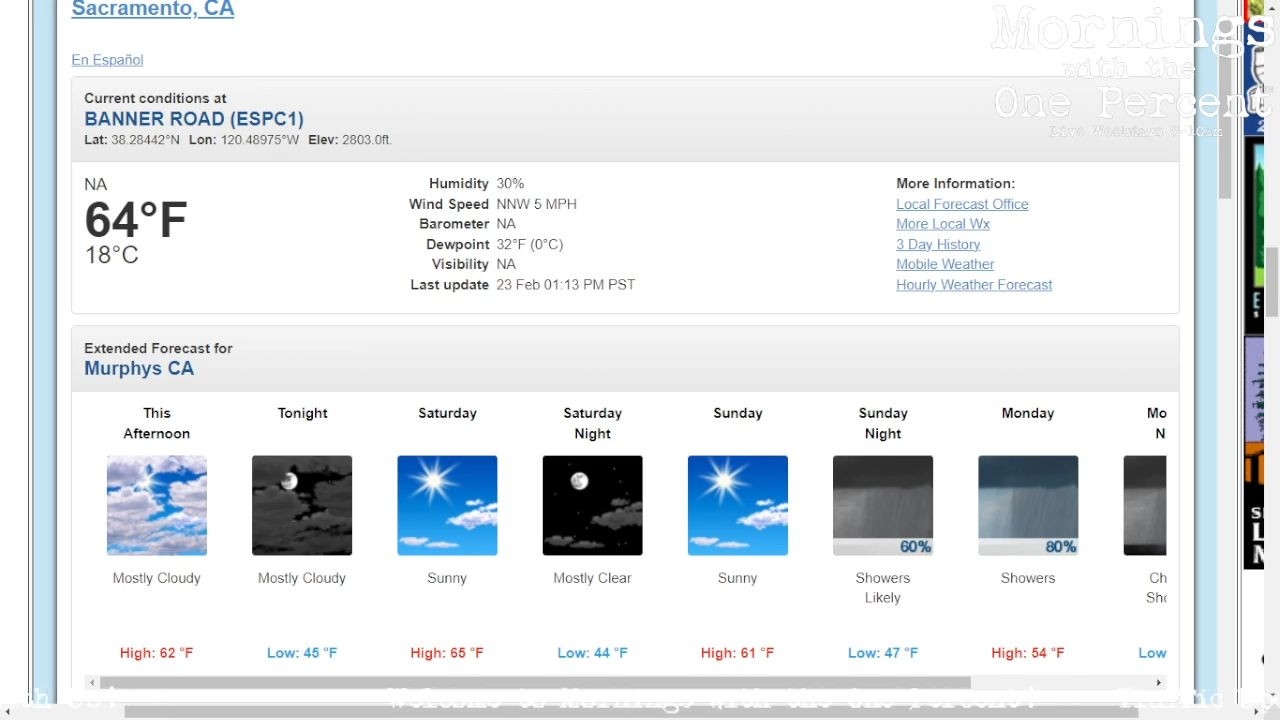Click the page vertical scrollbar thumb
This screenshot has height=720, width=1280.
1225,100
